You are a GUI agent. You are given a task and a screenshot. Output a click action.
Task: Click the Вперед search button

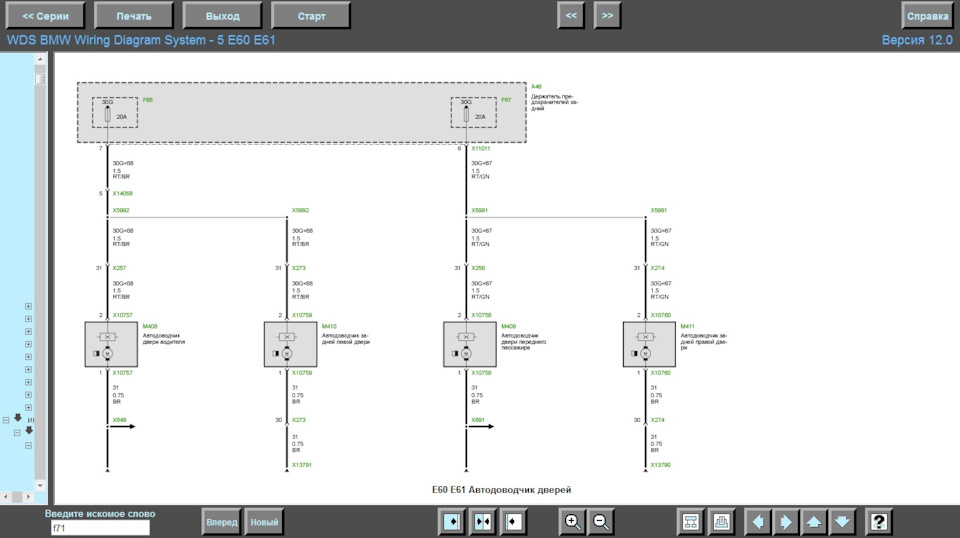coord(221,522)
